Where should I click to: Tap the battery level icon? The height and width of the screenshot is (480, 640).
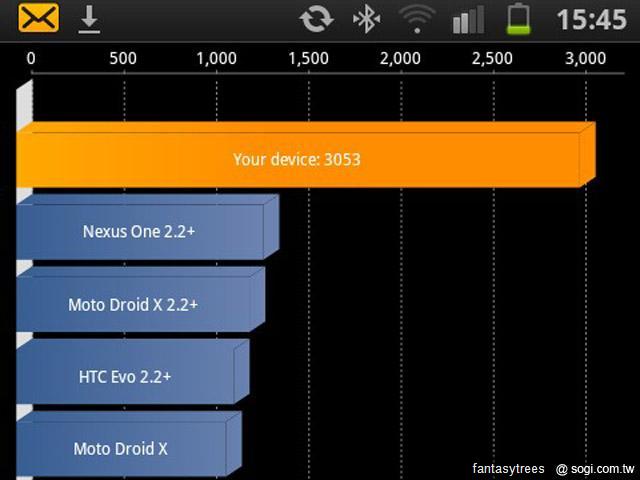click(x=518, y=19)
